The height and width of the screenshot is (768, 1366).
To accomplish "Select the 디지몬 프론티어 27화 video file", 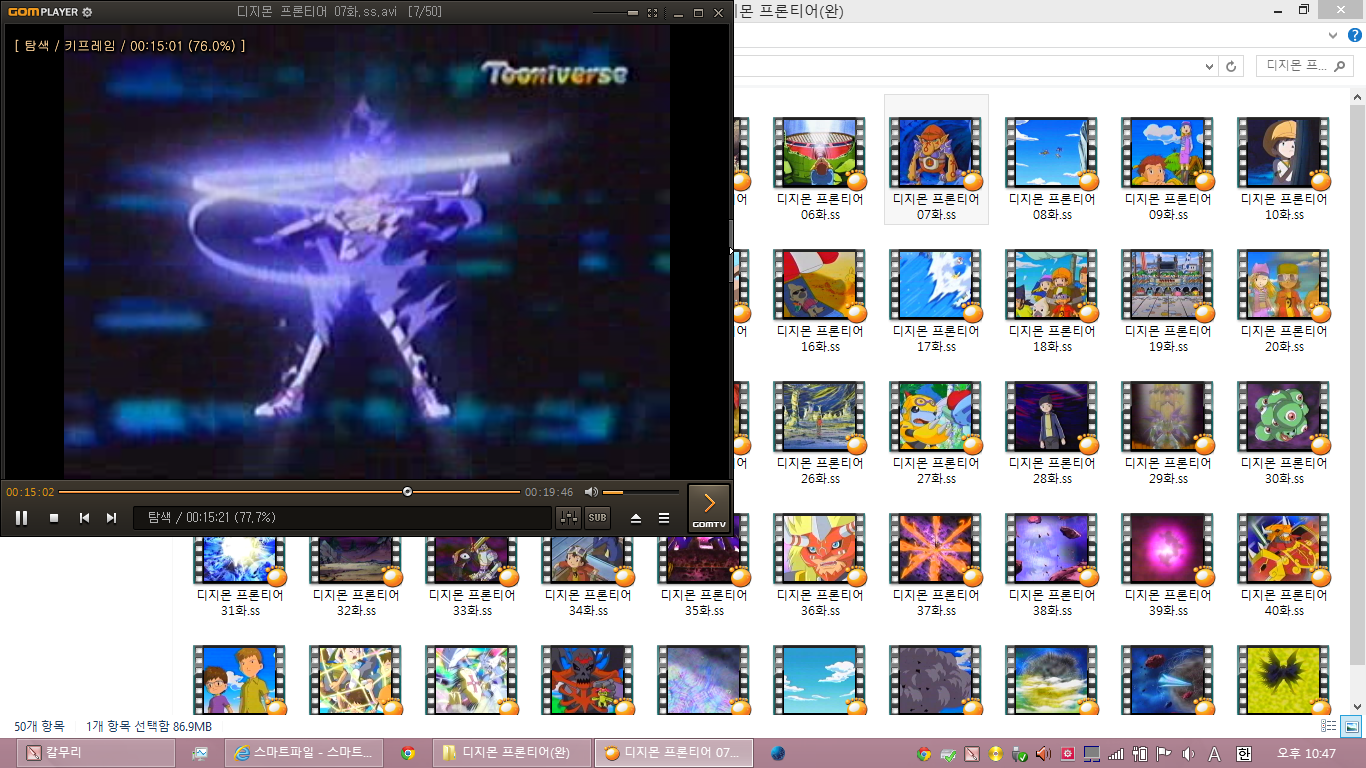I will 936,434.
